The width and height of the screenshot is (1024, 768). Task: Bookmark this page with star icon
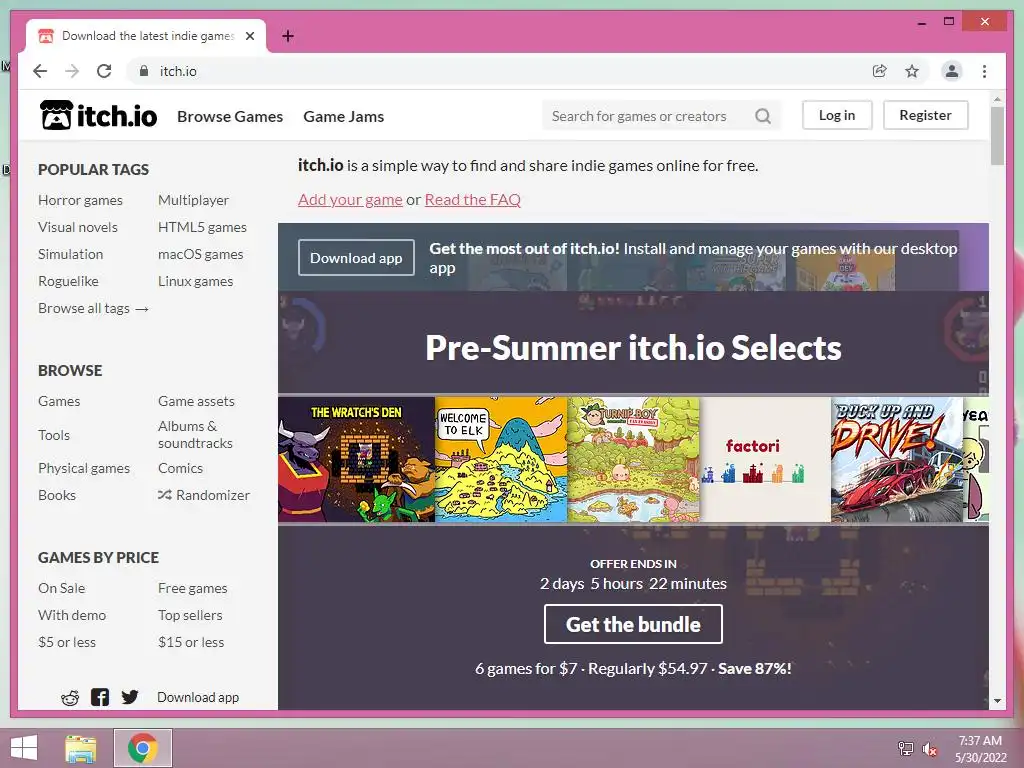tap(912, 71)
